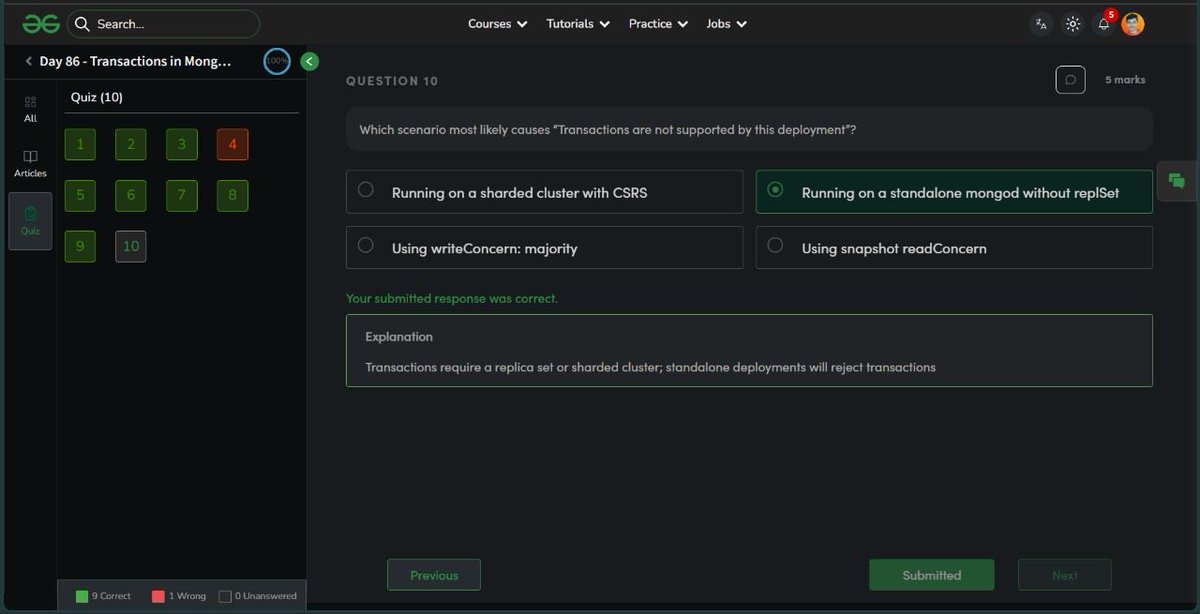Screen dimensions: 1200x614
Task: Expand the Tutorials dropdown
Action: coord(578,24)
